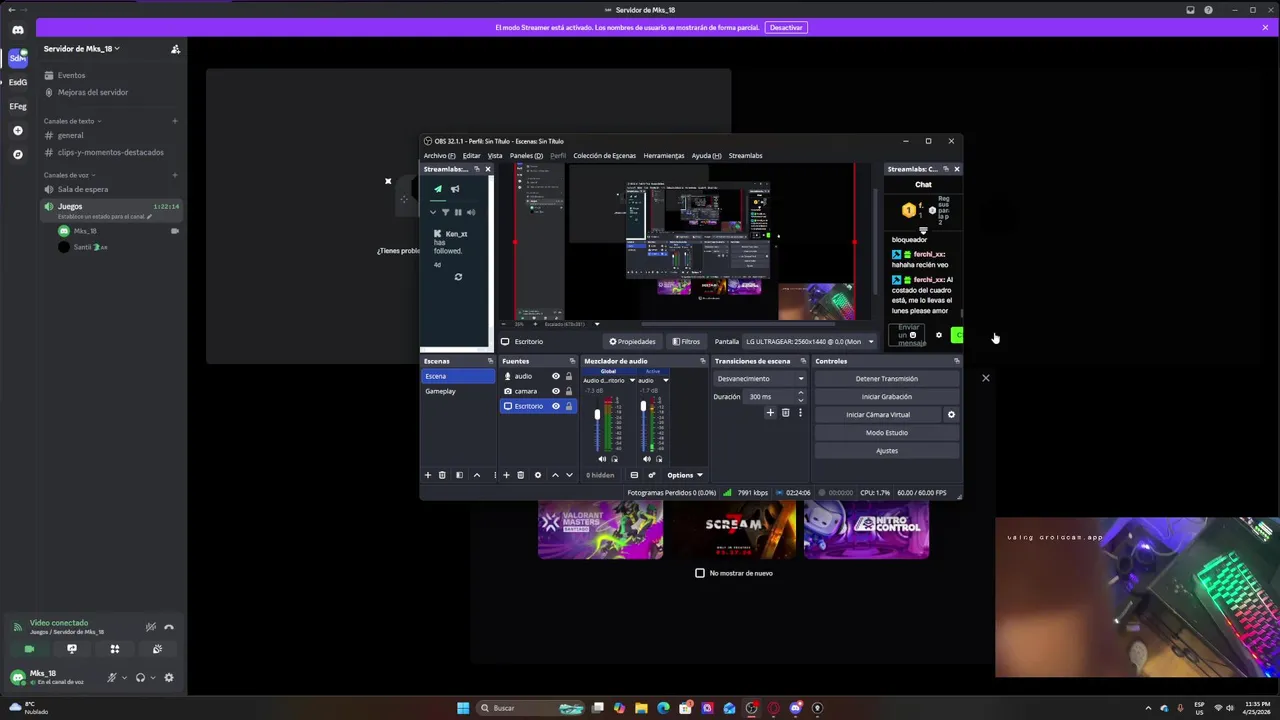Open Discord microphone input options chevron
Viewport: 1280px width, 720px height.
[x=124, y=677]
